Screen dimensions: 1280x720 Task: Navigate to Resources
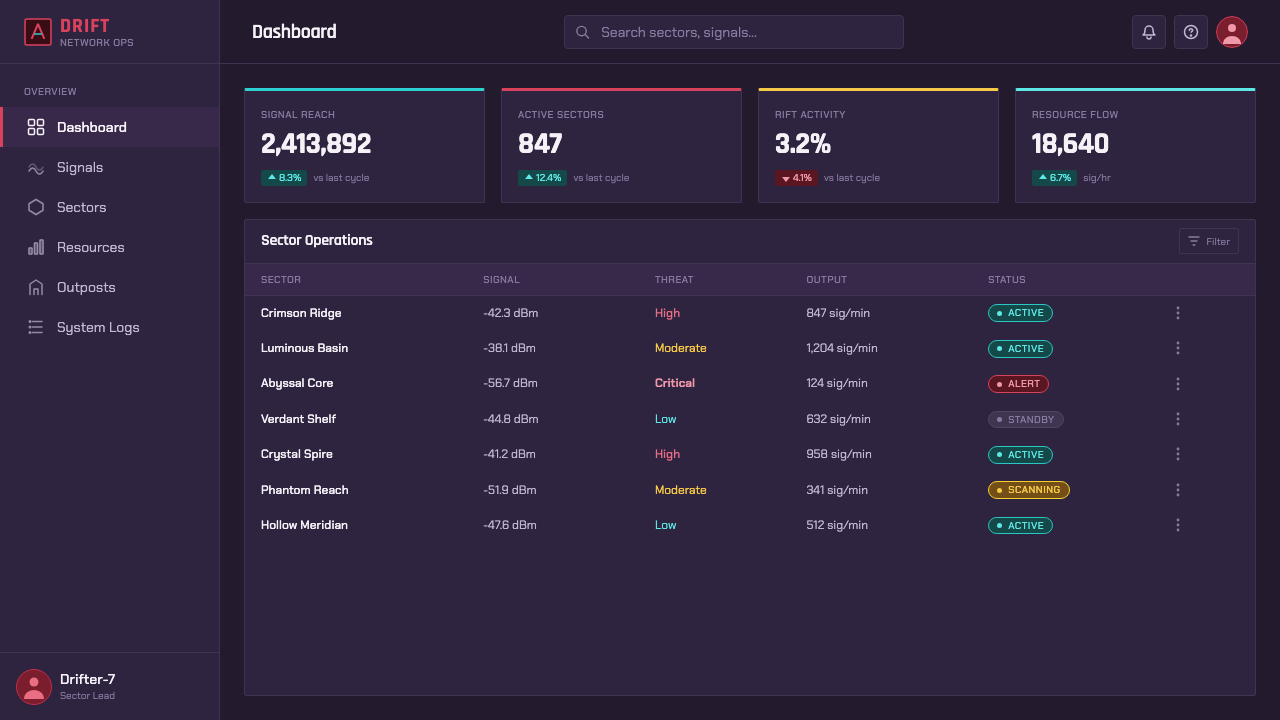pos(110,247)
